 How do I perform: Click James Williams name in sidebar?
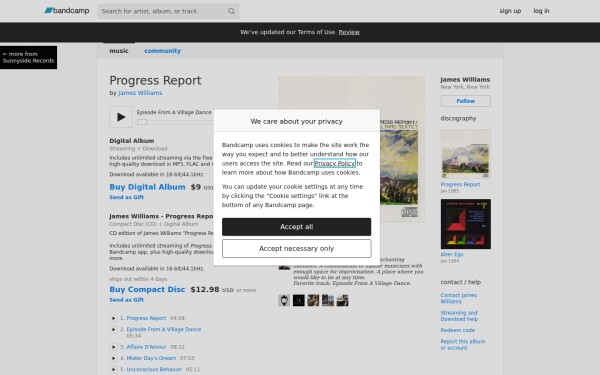click(465, 80)
